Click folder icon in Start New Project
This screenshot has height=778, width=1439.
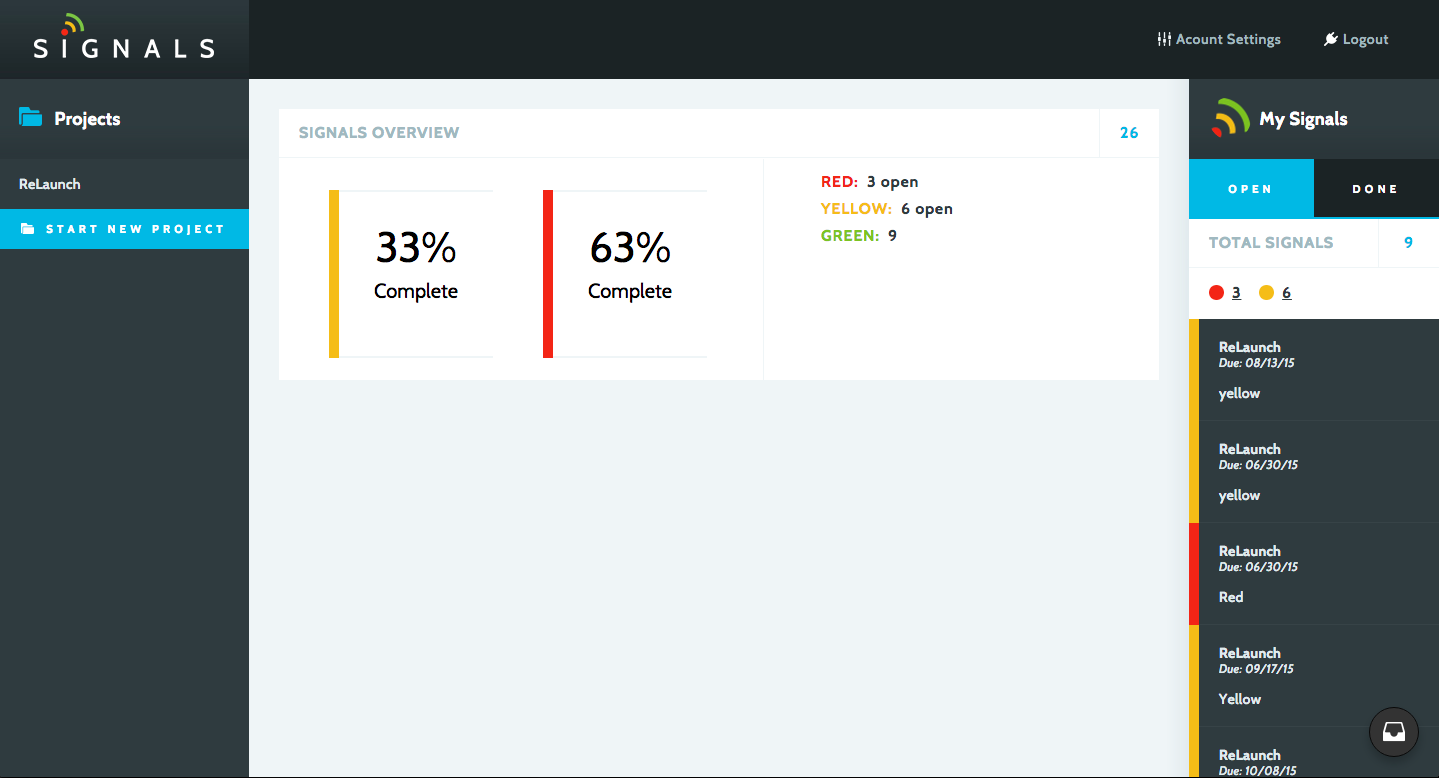pos(27,229)
